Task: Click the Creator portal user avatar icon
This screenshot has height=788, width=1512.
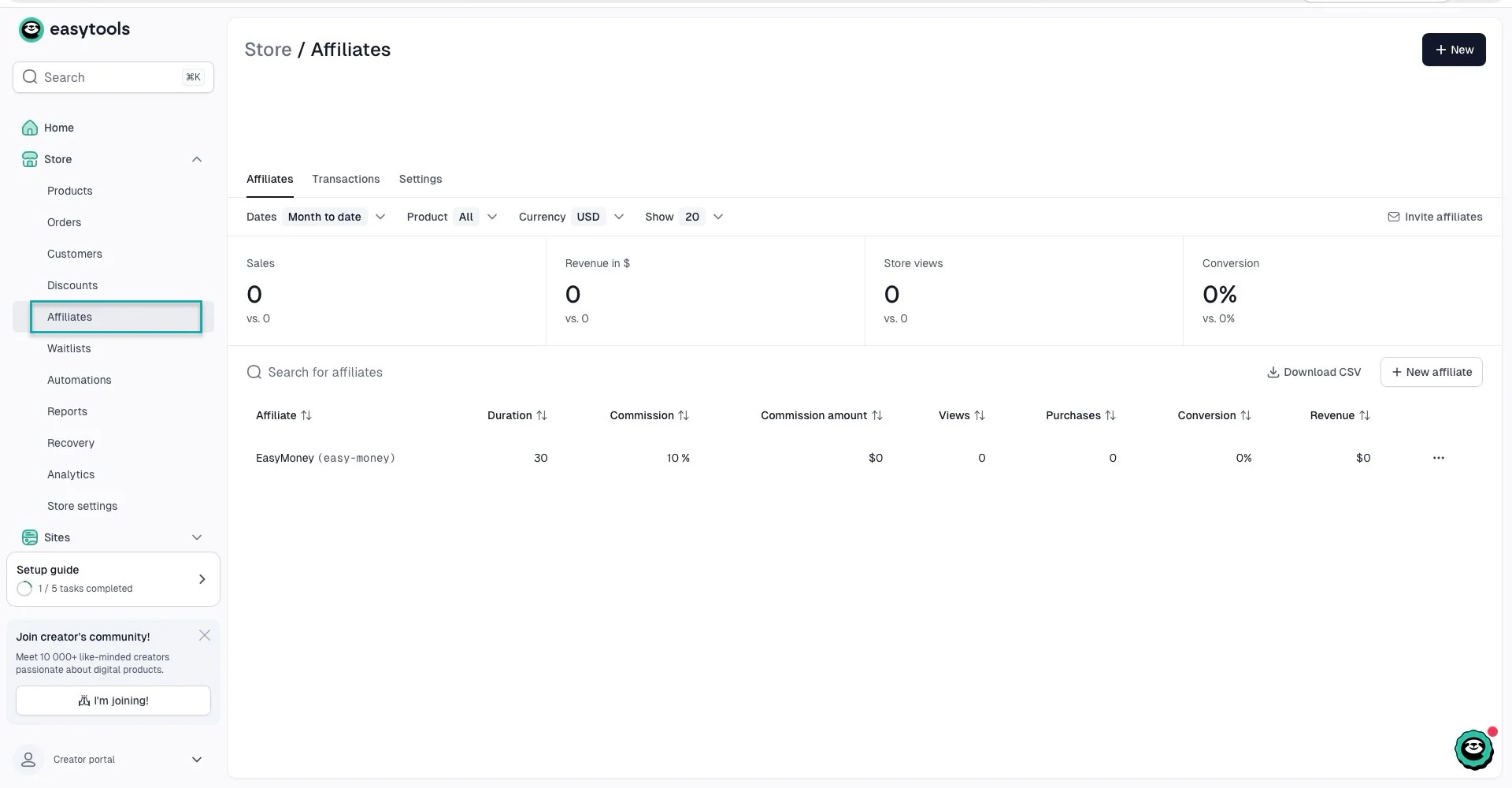Action: coord(28,760)
